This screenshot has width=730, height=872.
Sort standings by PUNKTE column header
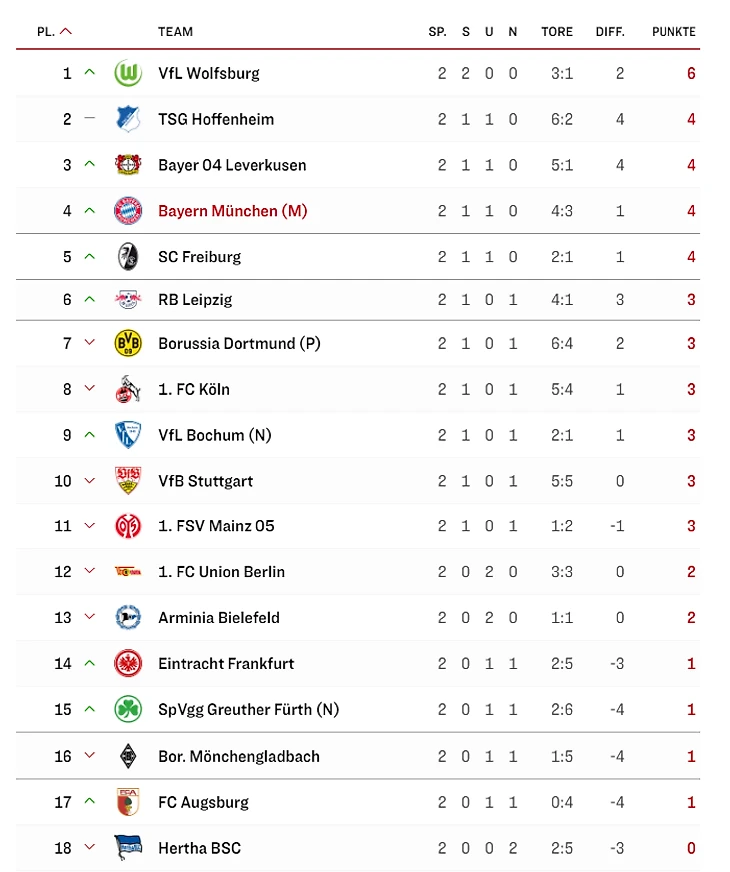(x=673, y=32)
